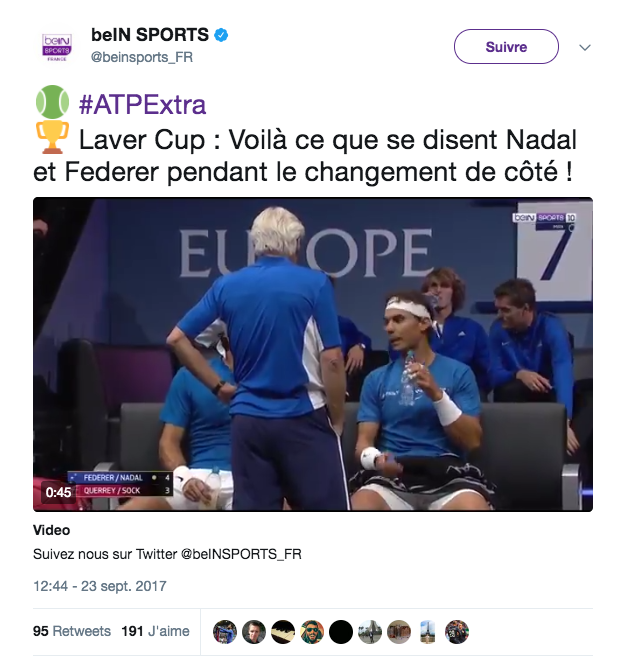
Task: Click the beIN SPORTS display name
Action: (150, 35)
